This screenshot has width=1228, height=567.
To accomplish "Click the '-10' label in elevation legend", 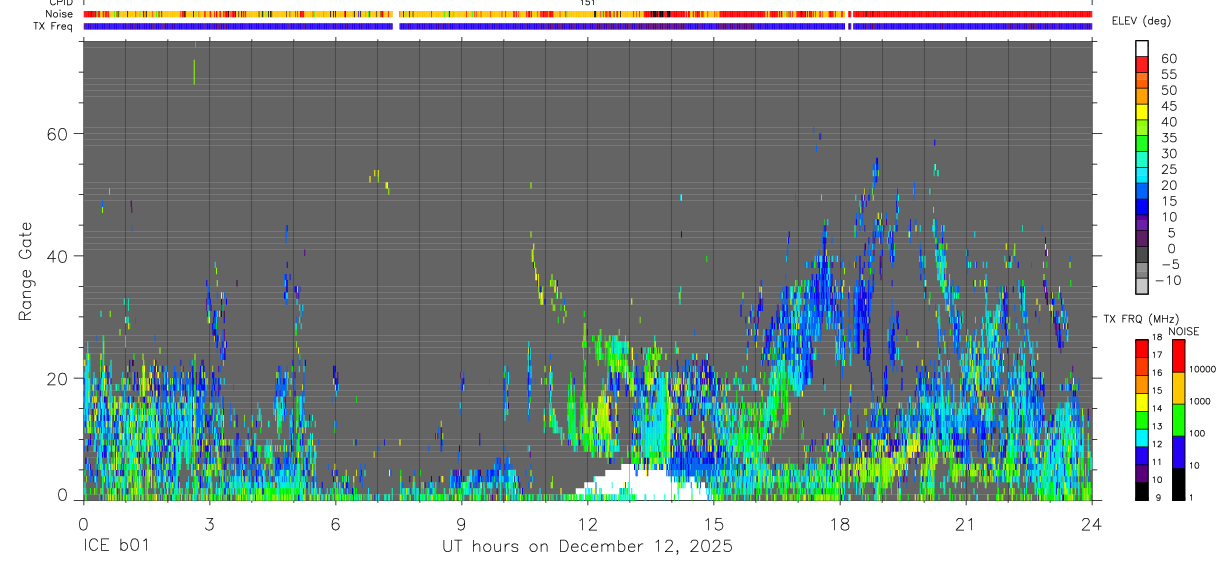I will [1168, 280].
